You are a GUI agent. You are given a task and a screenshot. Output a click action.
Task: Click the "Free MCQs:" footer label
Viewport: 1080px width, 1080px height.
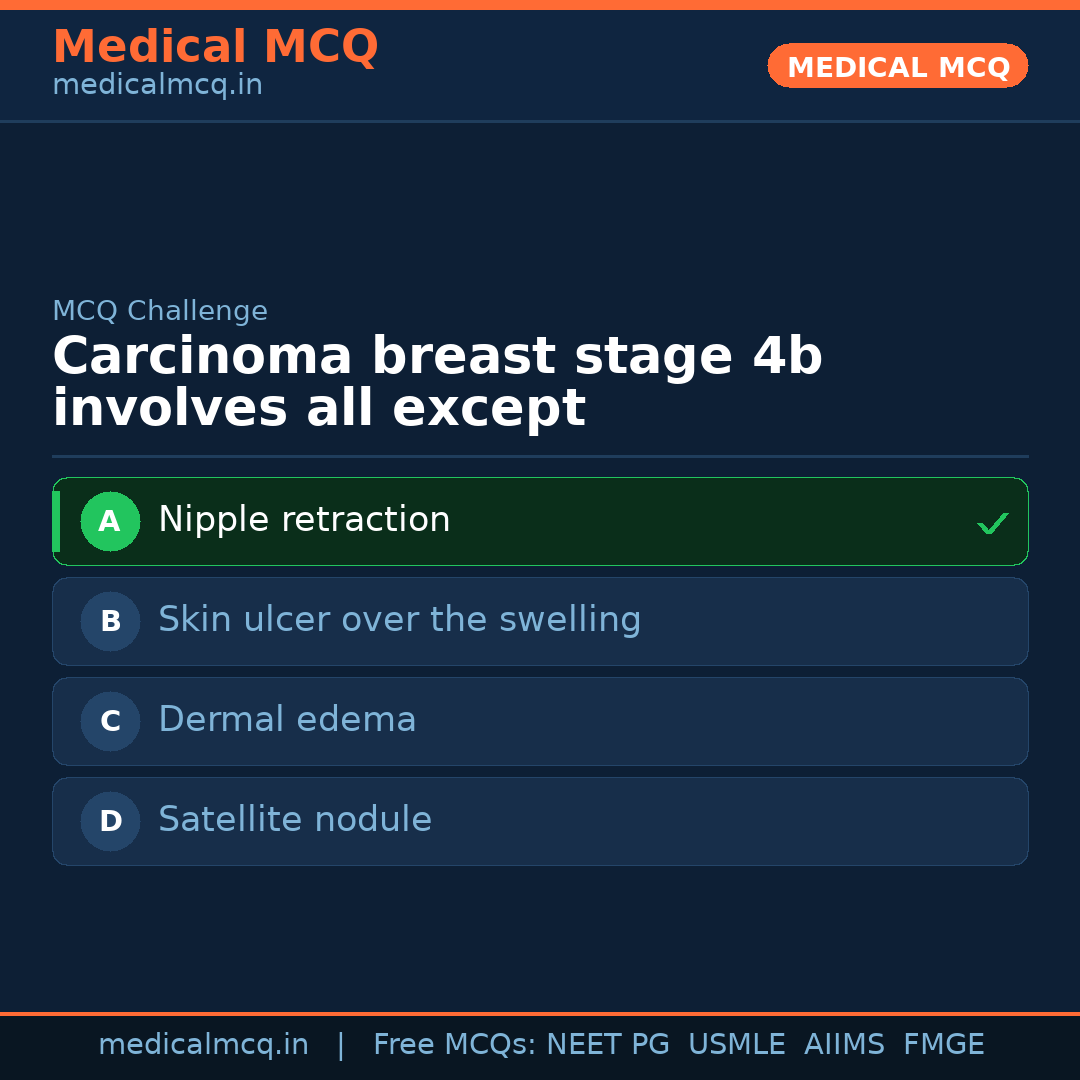coord(455,1045)
